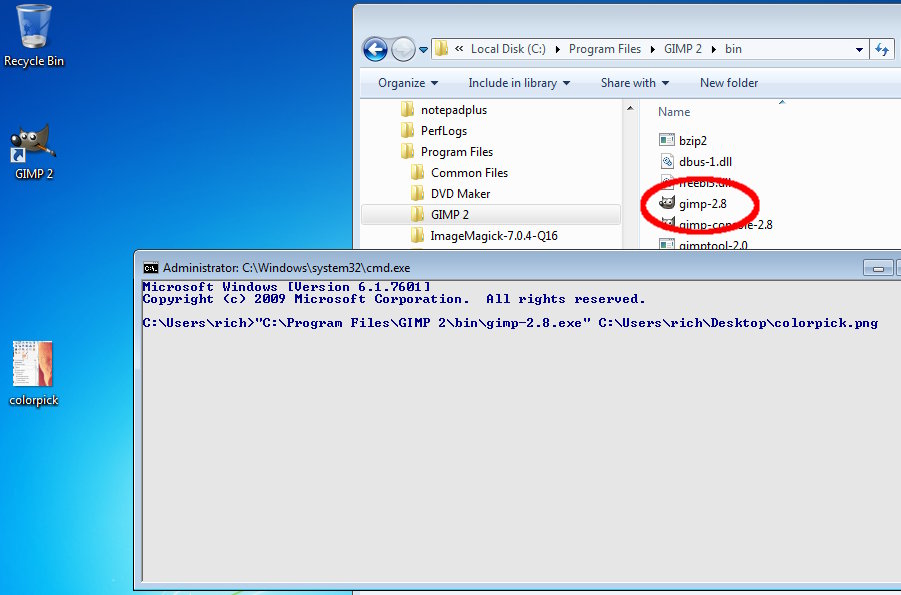Screen dimensions: 901x595
Task: Select the ImageMagick-7.0.4-Q16 folder in tree
Action: 494,236
